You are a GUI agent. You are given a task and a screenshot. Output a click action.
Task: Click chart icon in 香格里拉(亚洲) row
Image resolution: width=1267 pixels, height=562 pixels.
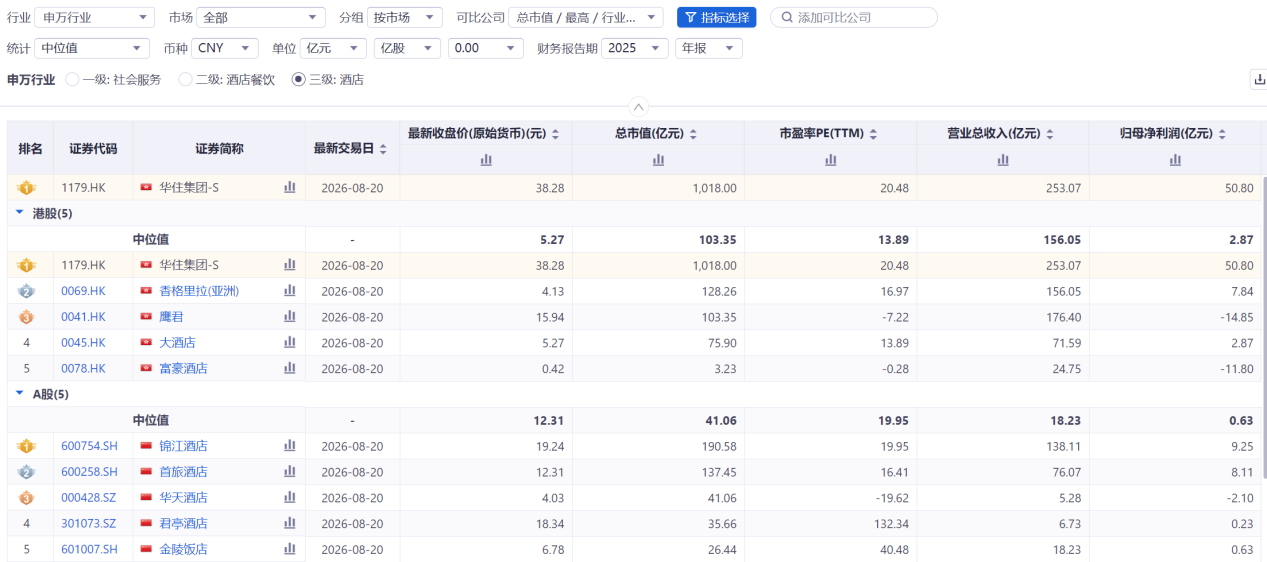(x=290, y=291)
